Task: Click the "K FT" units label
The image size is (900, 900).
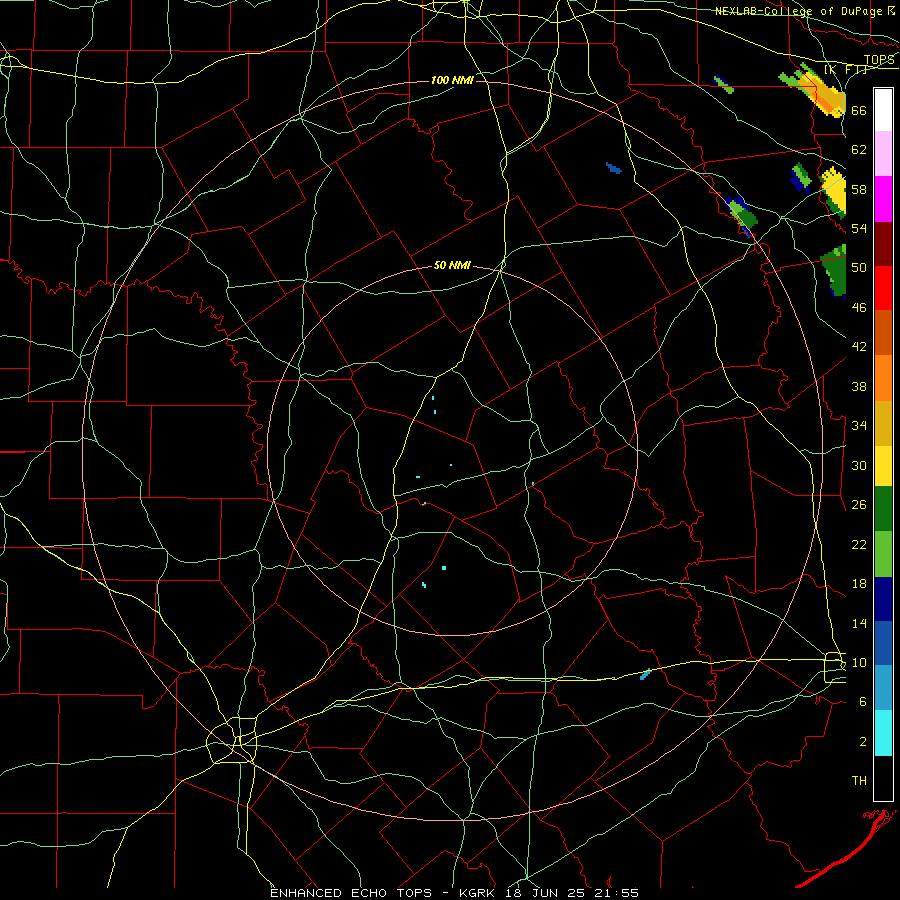Action: point(845,69)
